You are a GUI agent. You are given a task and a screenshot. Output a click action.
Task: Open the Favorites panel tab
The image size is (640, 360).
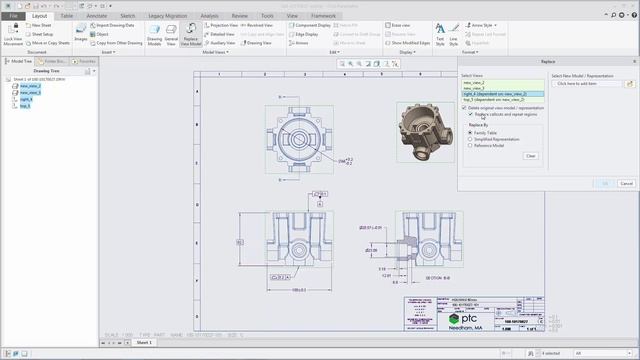(x=84, y=61)
